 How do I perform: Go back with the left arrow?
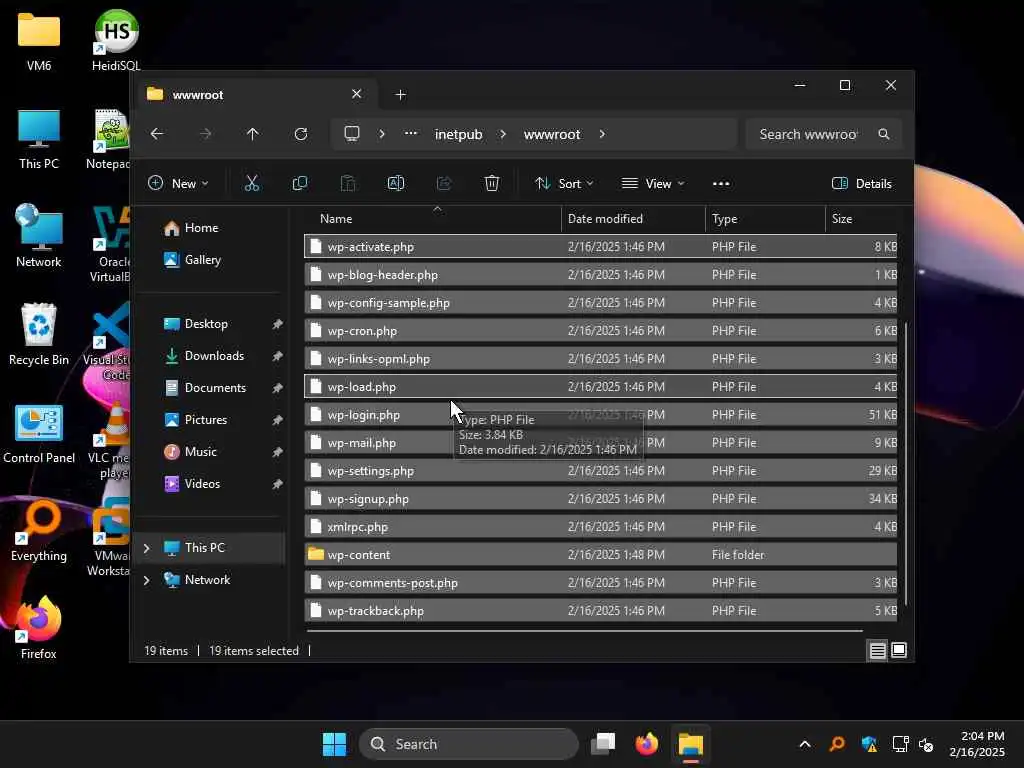(x=157, y=134)
